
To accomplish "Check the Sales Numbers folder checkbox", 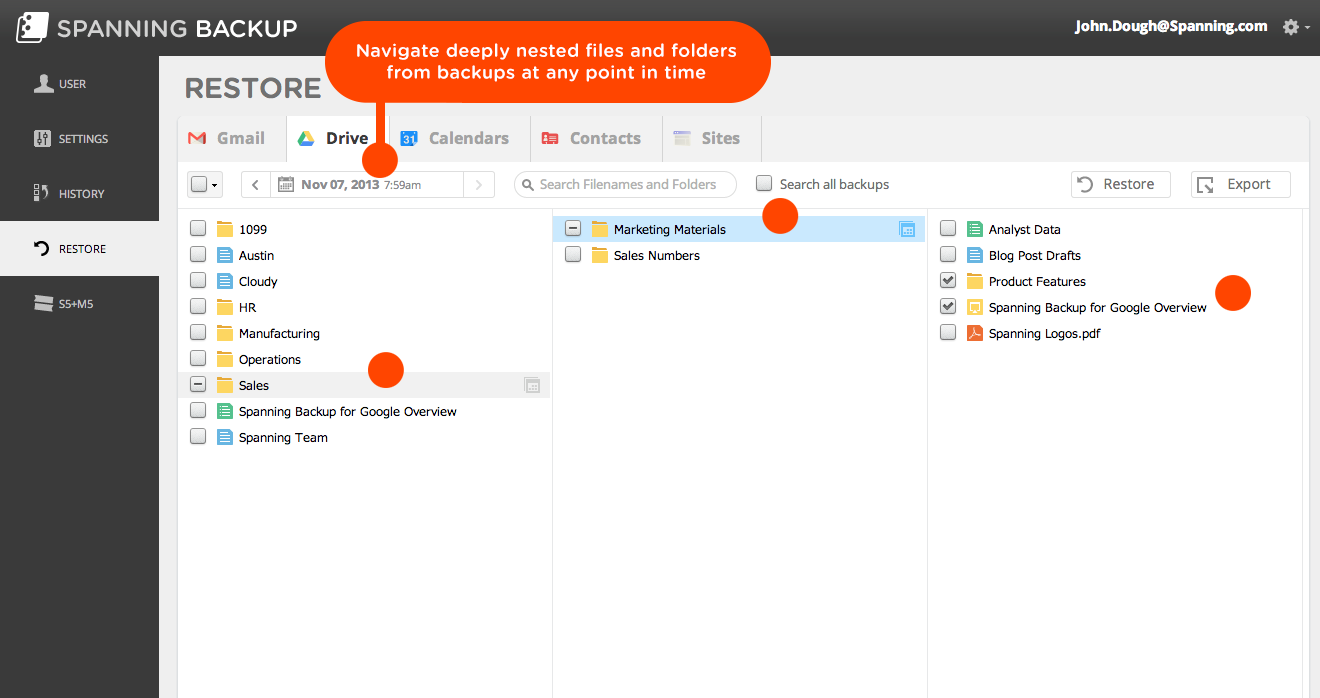I will coord(573,255).
